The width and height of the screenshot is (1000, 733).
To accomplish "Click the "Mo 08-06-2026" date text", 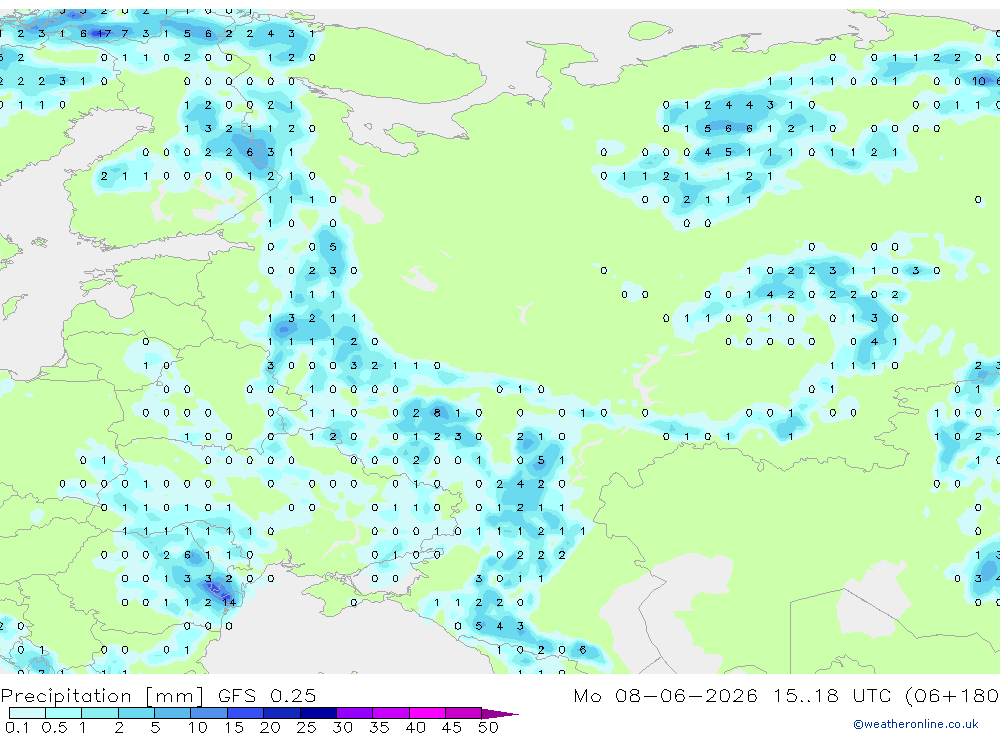I will click(x=666, y=695).
